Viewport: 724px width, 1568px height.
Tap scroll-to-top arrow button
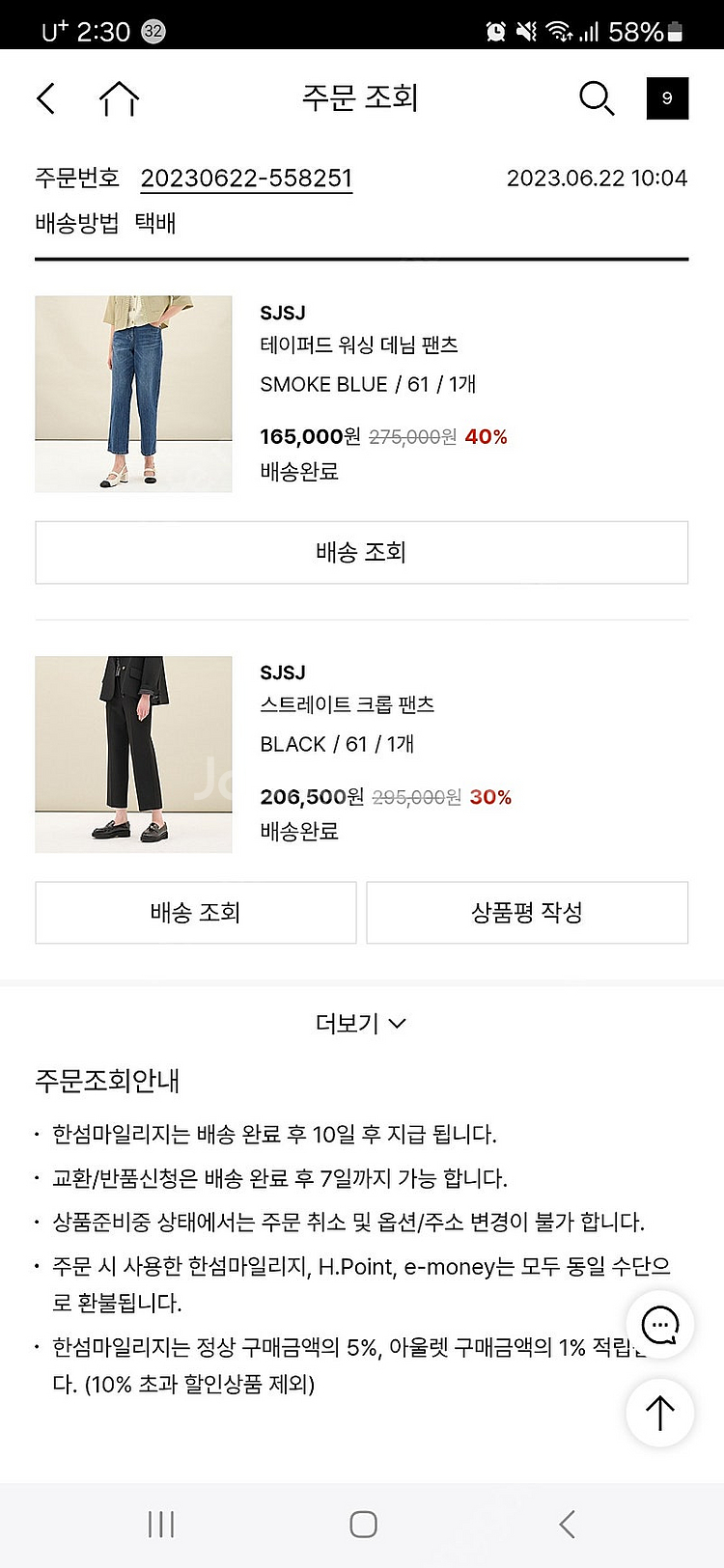(x=660, y=1414)
